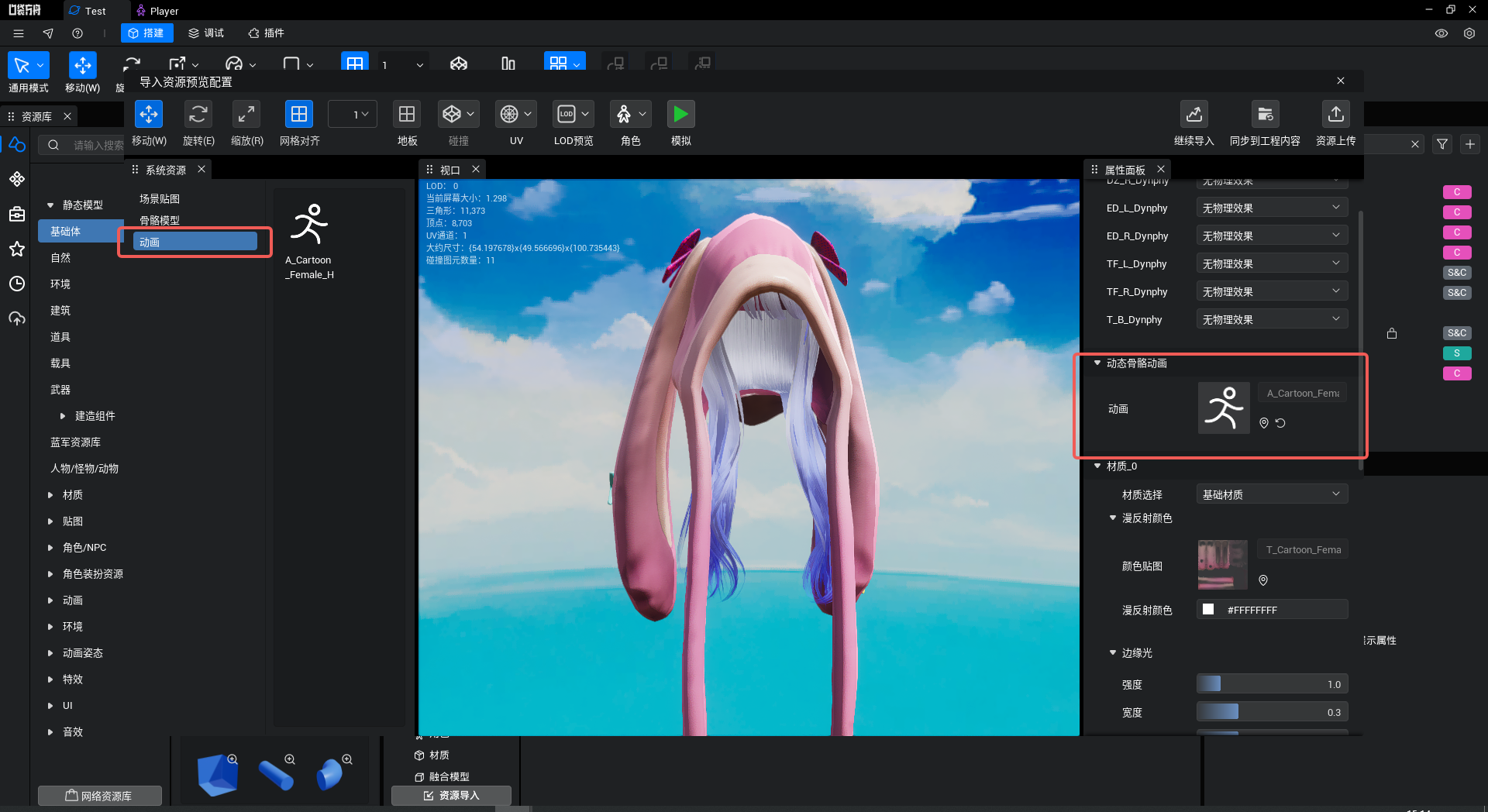Click the plus add button at far right
The image size is (1488, 812).
click(x=1470, y=144)
